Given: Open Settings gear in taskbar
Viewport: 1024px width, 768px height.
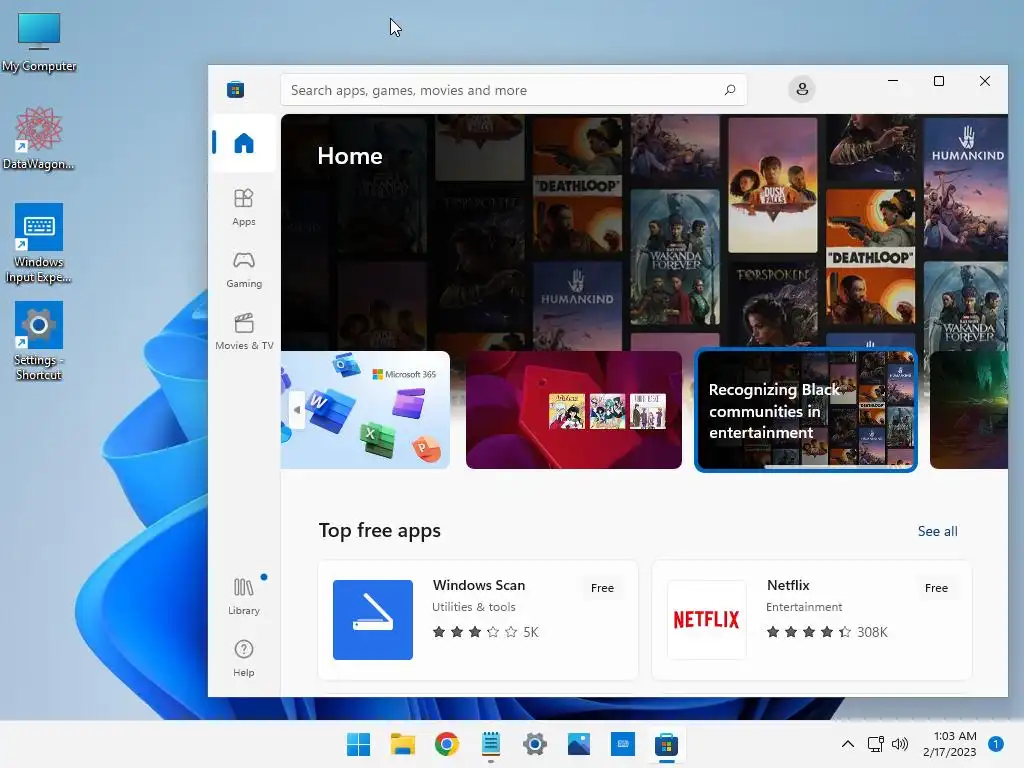Looking at the screenshot, I should click(x=535, y=744).
